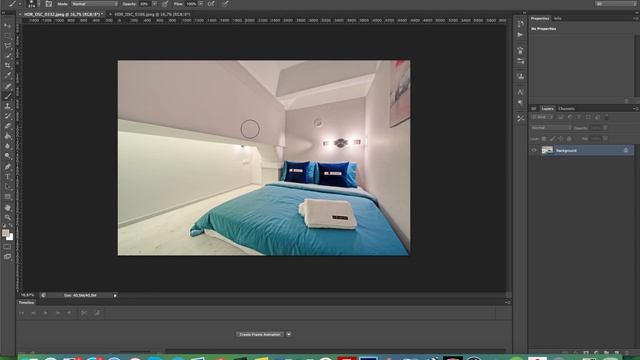Select the Eyedropper tool
Viewport: 640px width, 360px height.
point(7,76)
